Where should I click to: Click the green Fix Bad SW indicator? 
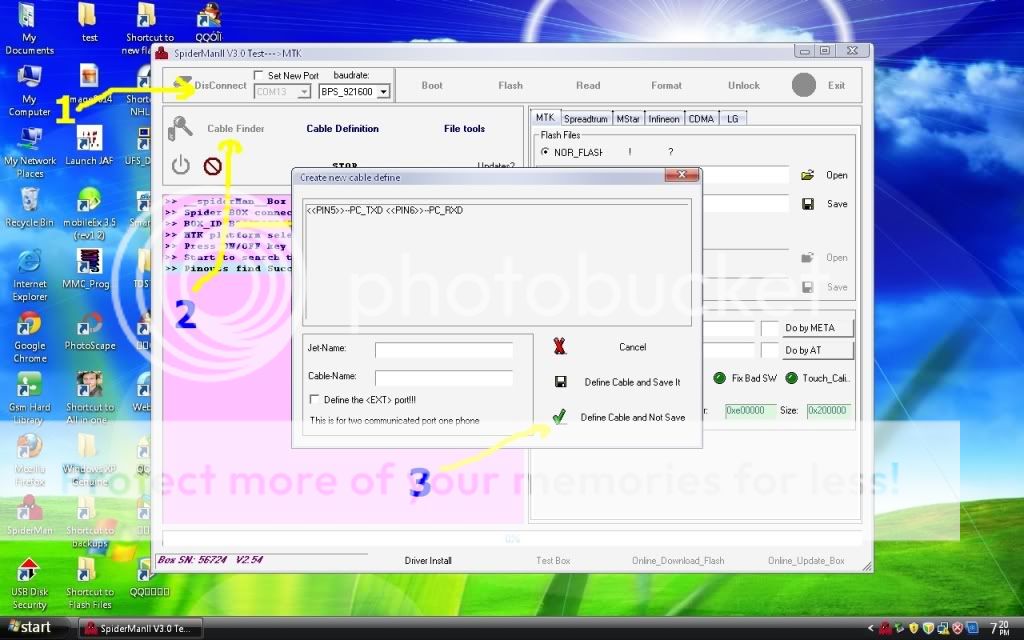[x=719, y=378]
